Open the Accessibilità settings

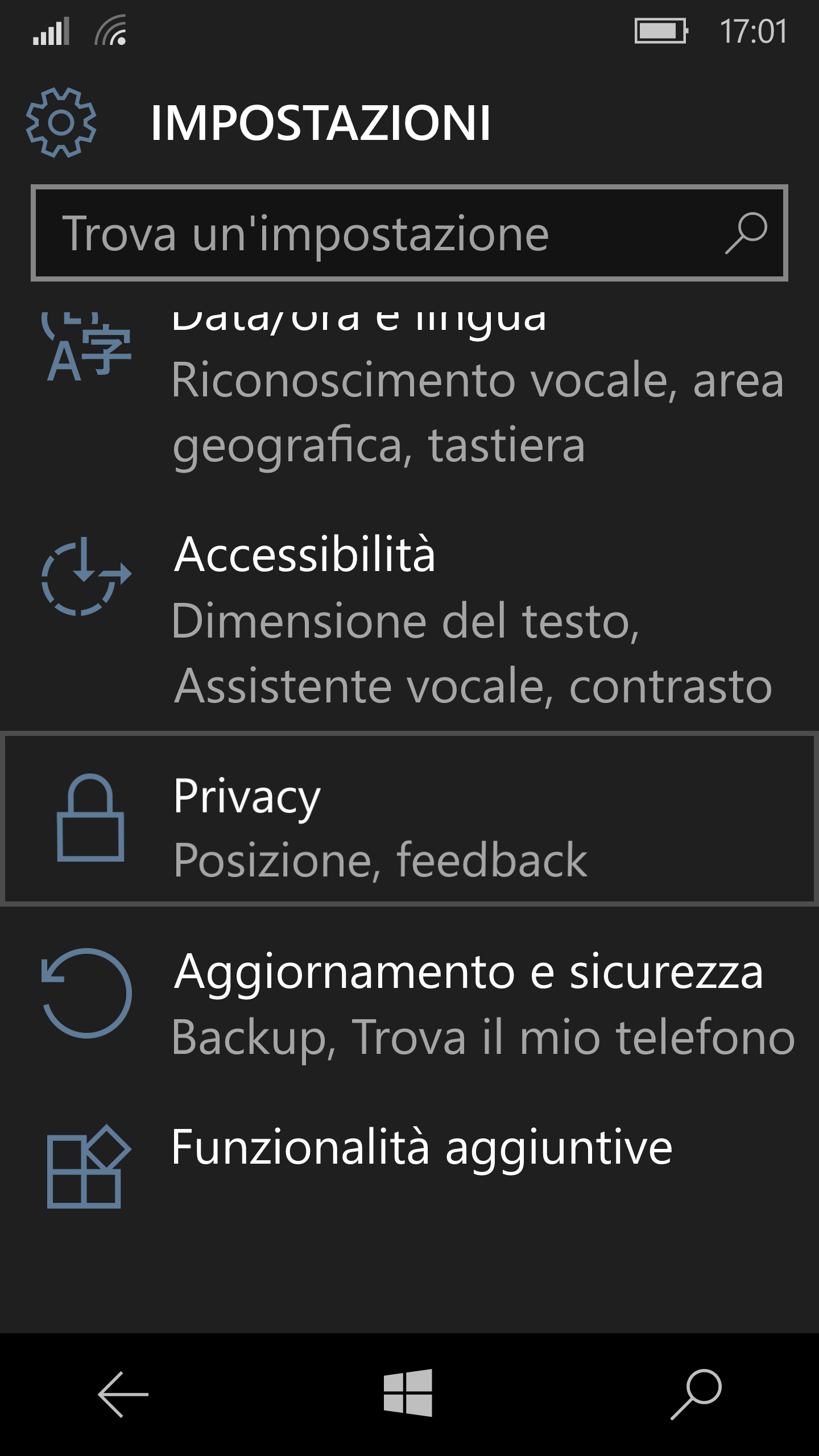[x=305, y=555]
